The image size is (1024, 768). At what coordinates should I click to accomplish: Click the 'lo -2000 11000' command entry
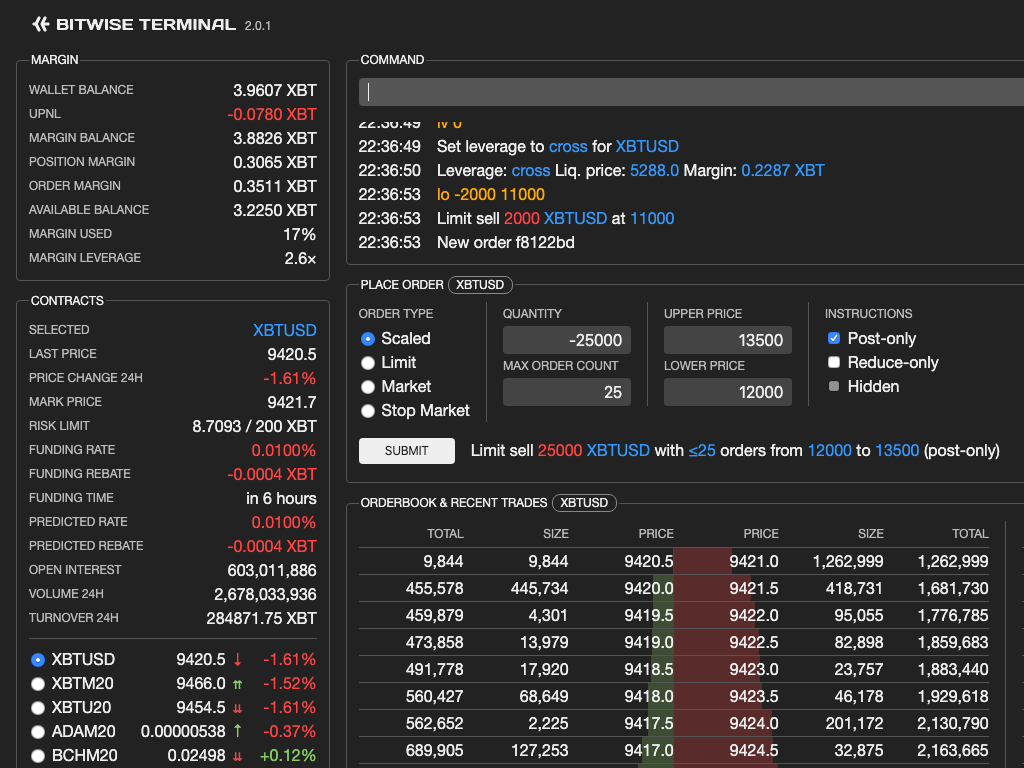point(490,195)
